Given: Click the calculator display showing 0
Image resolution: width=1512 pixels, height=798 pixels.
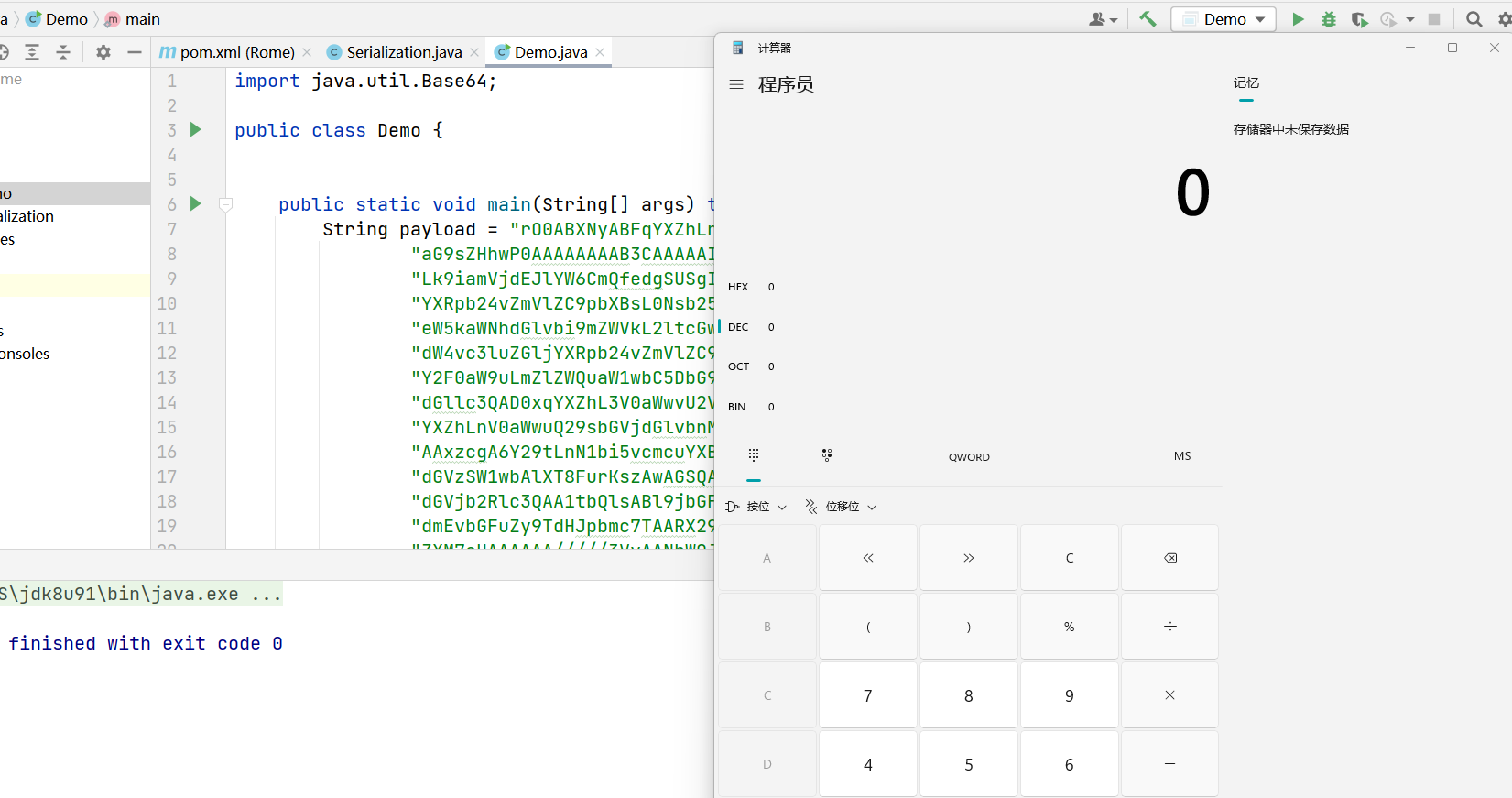Looking at the screenshot, I should point(1192,193).
